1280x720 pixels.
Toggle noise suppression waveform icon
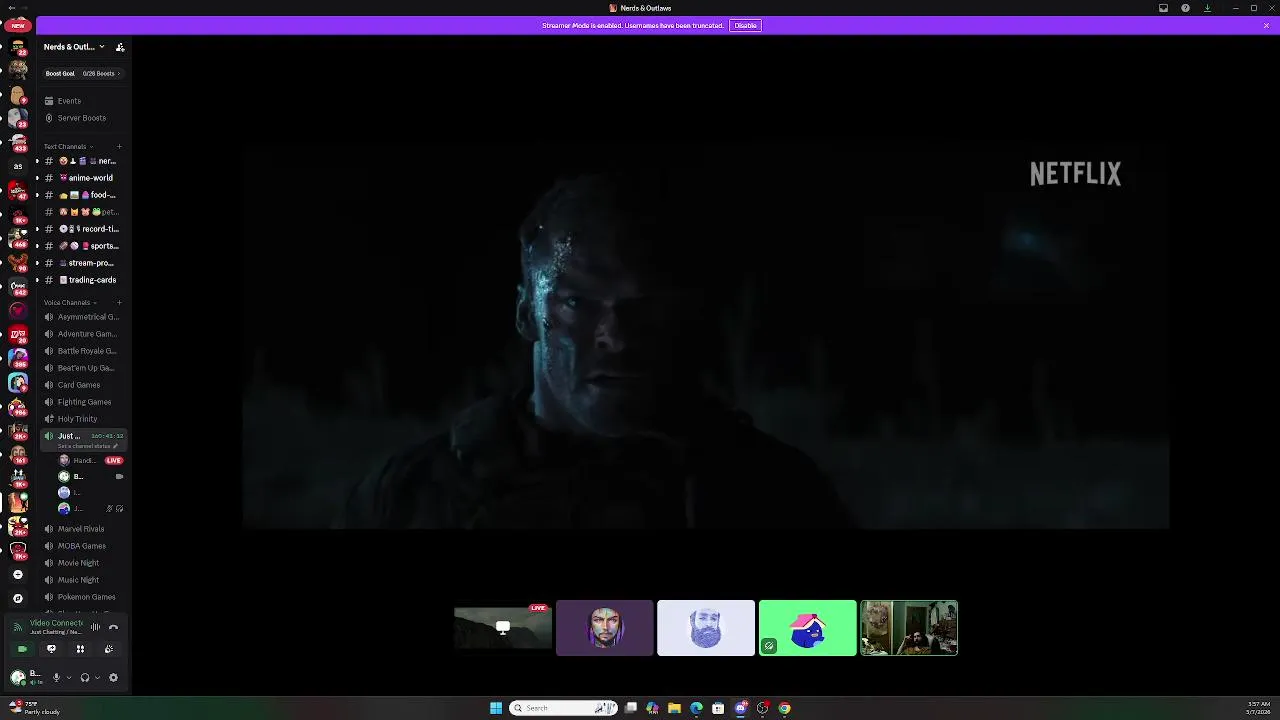point(95,627)
